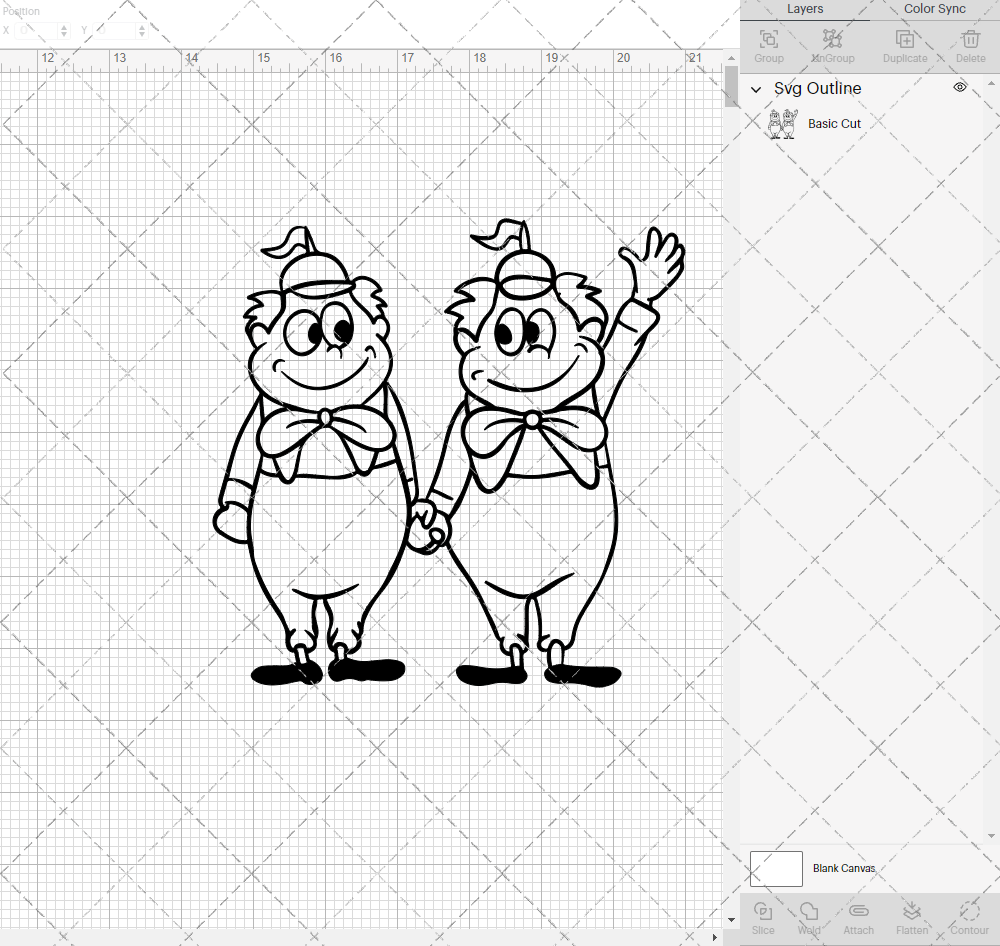Viewport: 1000px width, 946px height.
Task: Click the Layers panel scroll-down arrow
Action: pos(991,836)
